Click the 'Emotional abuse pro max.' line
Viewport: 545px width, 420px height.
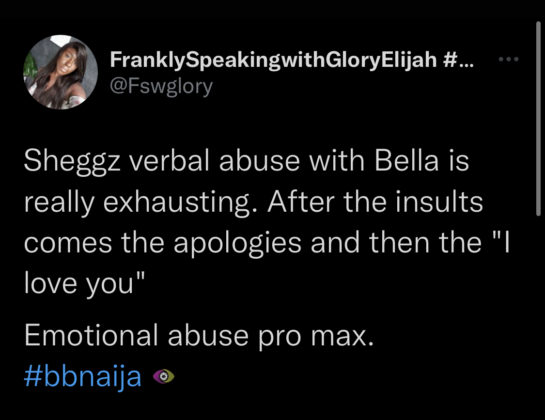(x=199, y=335)
